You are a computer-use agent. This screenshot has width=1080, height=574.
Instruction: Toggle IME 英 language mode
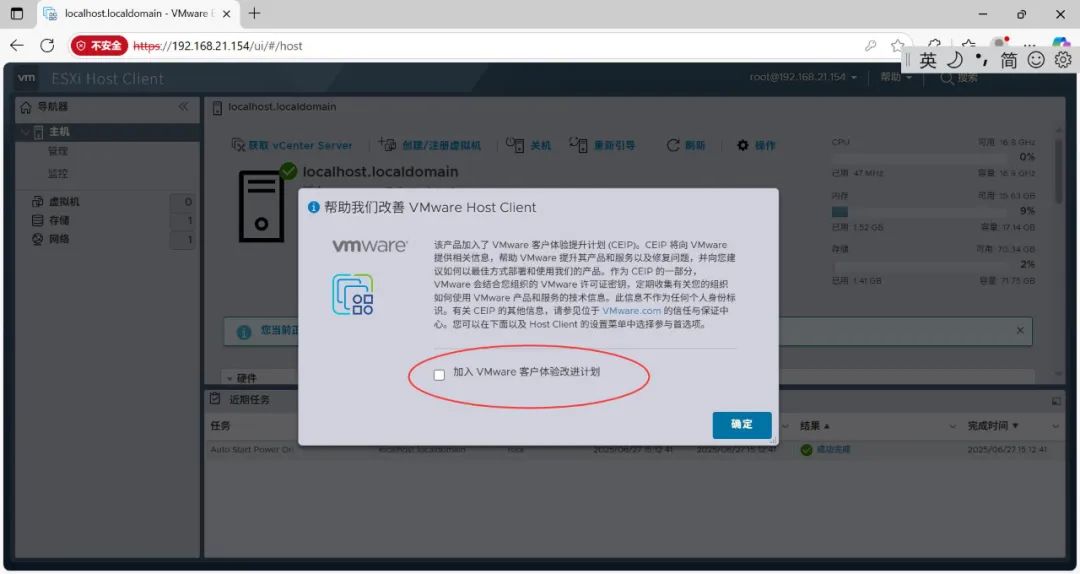[x=928, y=60]
